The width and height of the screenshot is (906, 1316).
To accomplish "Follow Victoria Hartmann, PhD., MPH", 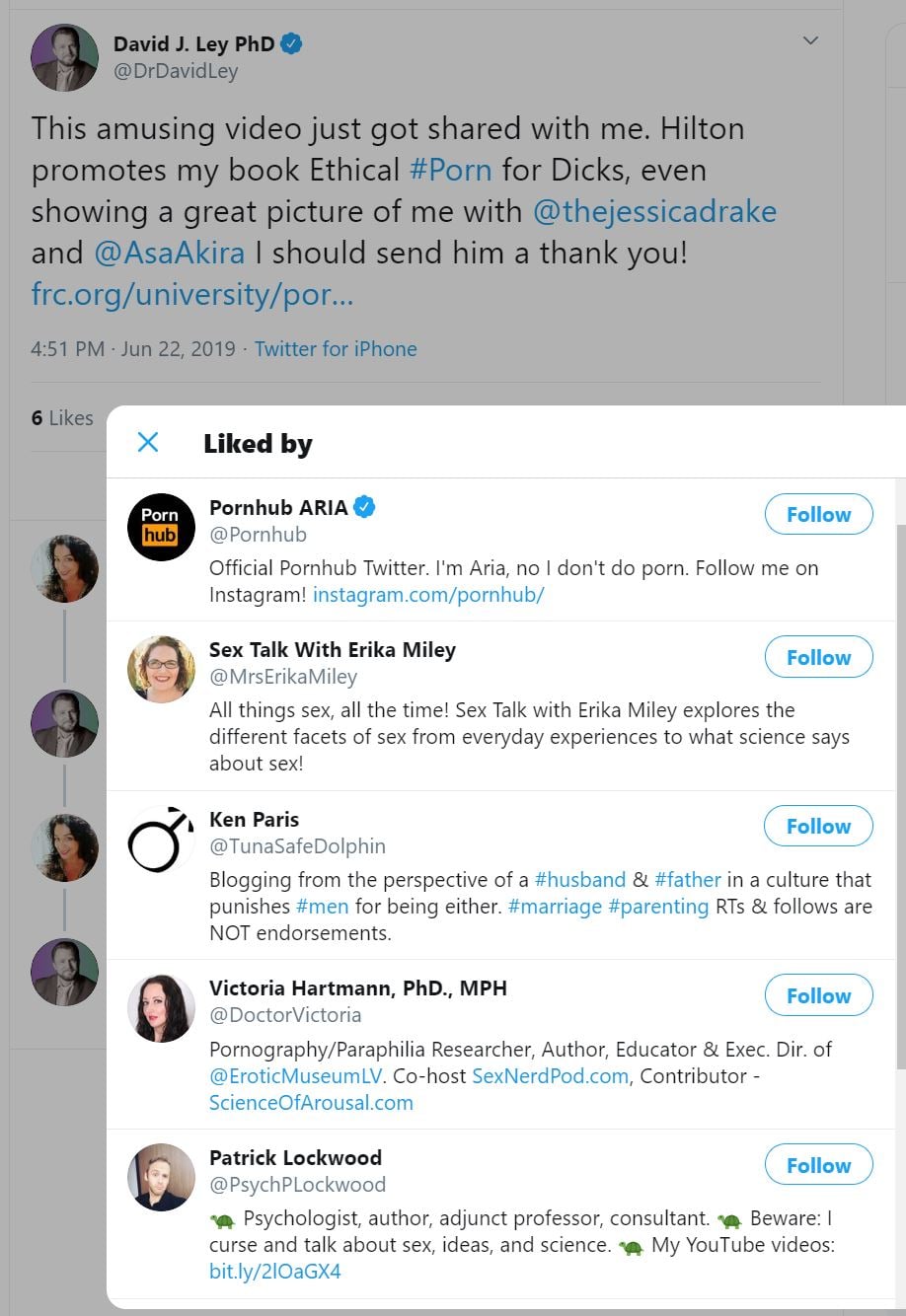I will (818, 996).
